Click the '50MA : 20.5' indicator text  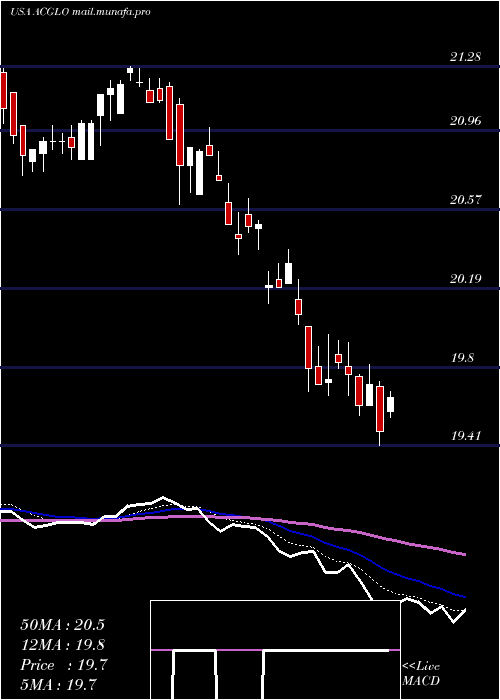tap(62, 625)
